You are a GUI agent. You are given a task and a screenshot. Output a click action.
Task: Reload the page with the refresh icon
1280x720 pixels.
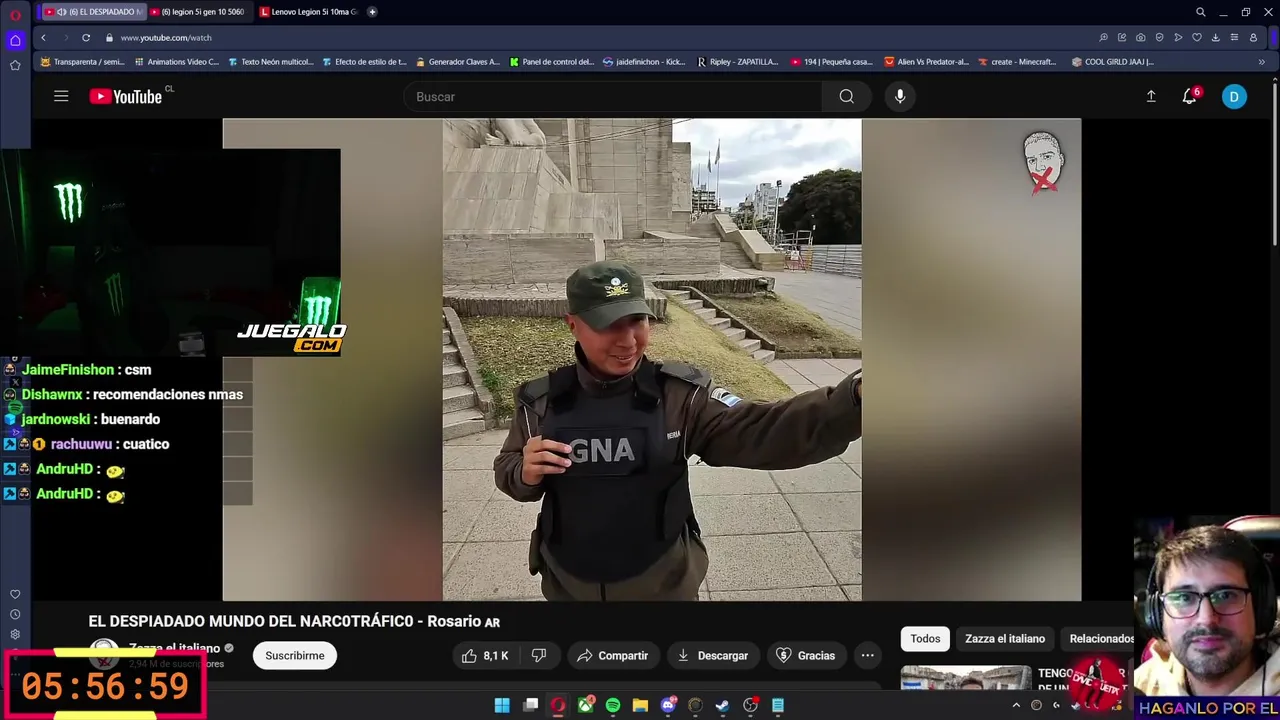coord(86,37)
